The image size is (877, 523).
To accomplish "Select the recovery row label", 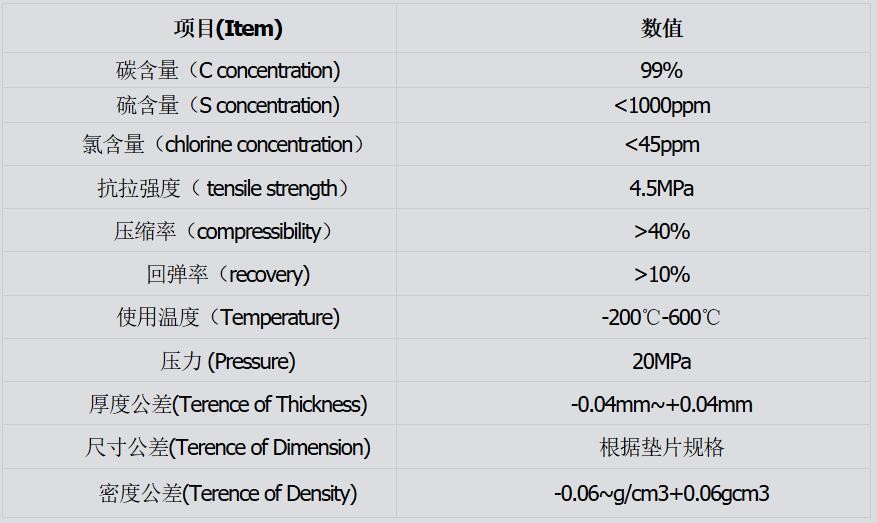I will [x=228, y=274].
